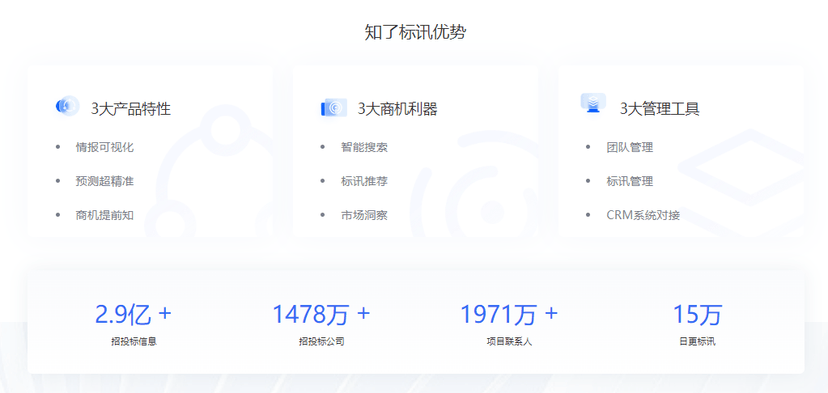828x393 pixels.
Task: Click the 智能搜索 list item
Action: (x=364, y=147)
